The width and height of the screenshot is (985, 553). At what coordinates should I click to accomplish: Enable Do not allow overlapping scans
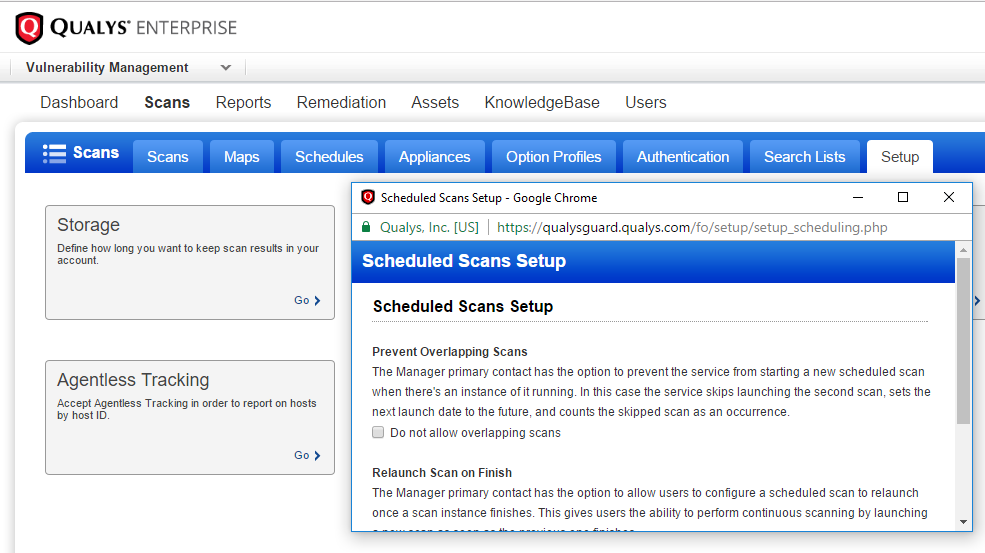point(378,433)
